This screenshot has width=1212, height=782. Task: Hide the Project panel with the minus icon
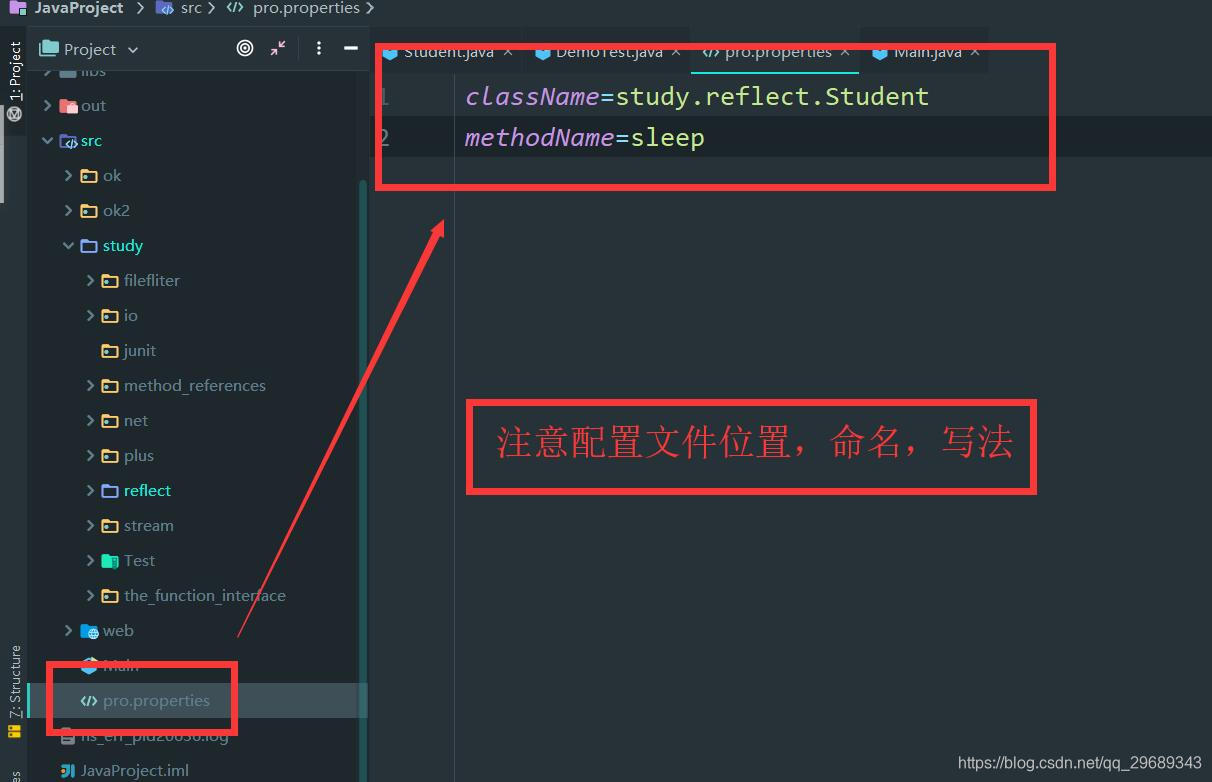point(350,48)
